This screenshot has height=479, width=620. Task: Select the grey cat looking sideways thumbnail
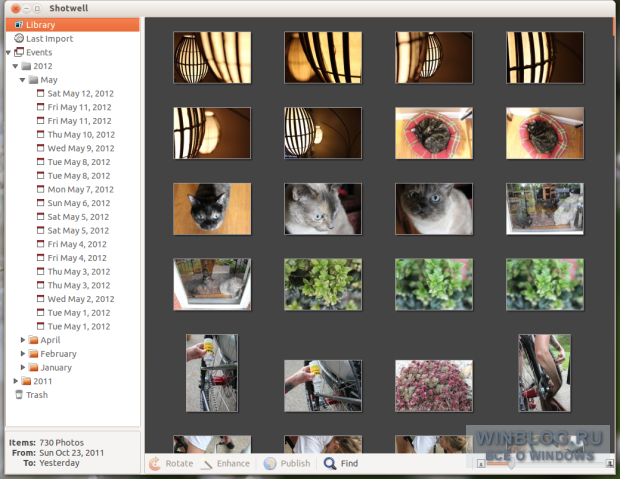(x=323, y=209)
